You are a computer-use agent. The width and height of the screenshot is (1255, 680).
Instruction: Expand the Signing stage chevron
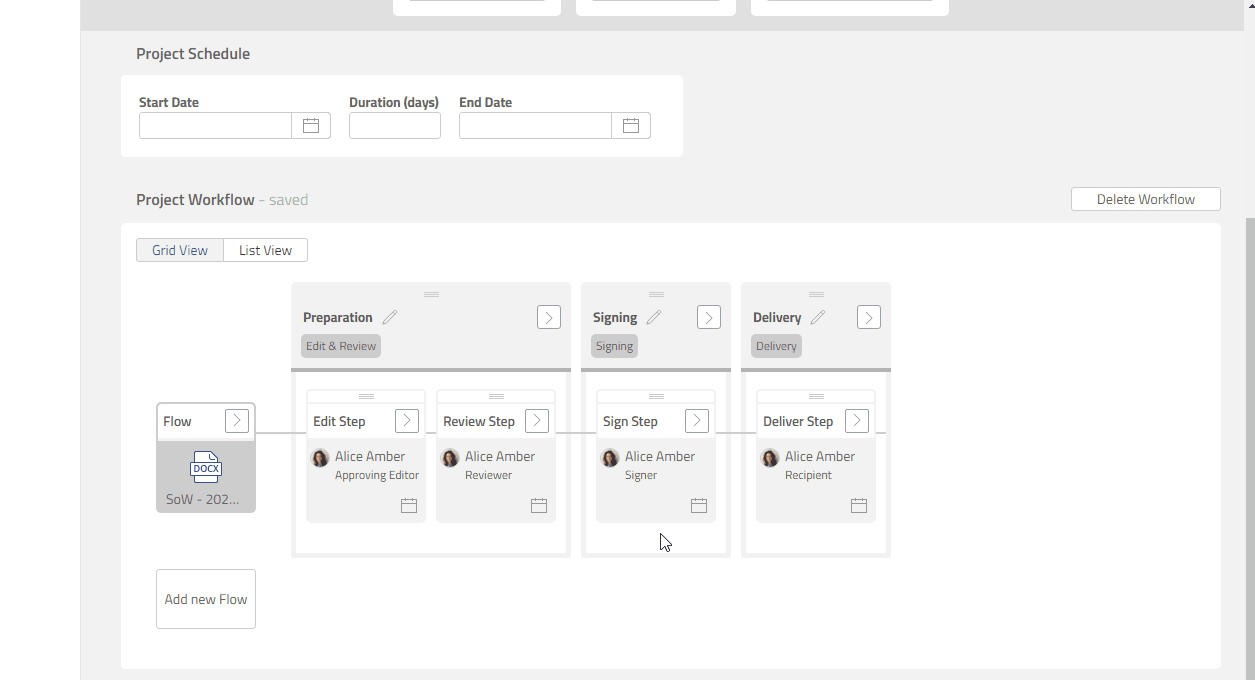tap(709, 317)
